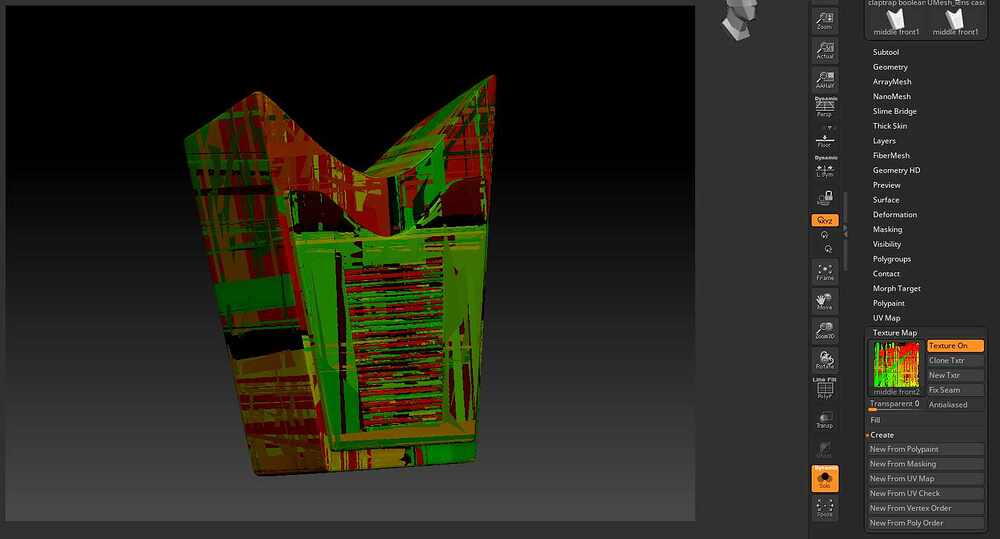Viewport: 1000px width, 539px height.
Task: Toggle the orange Solo mode button
Action: coord(825,478)
